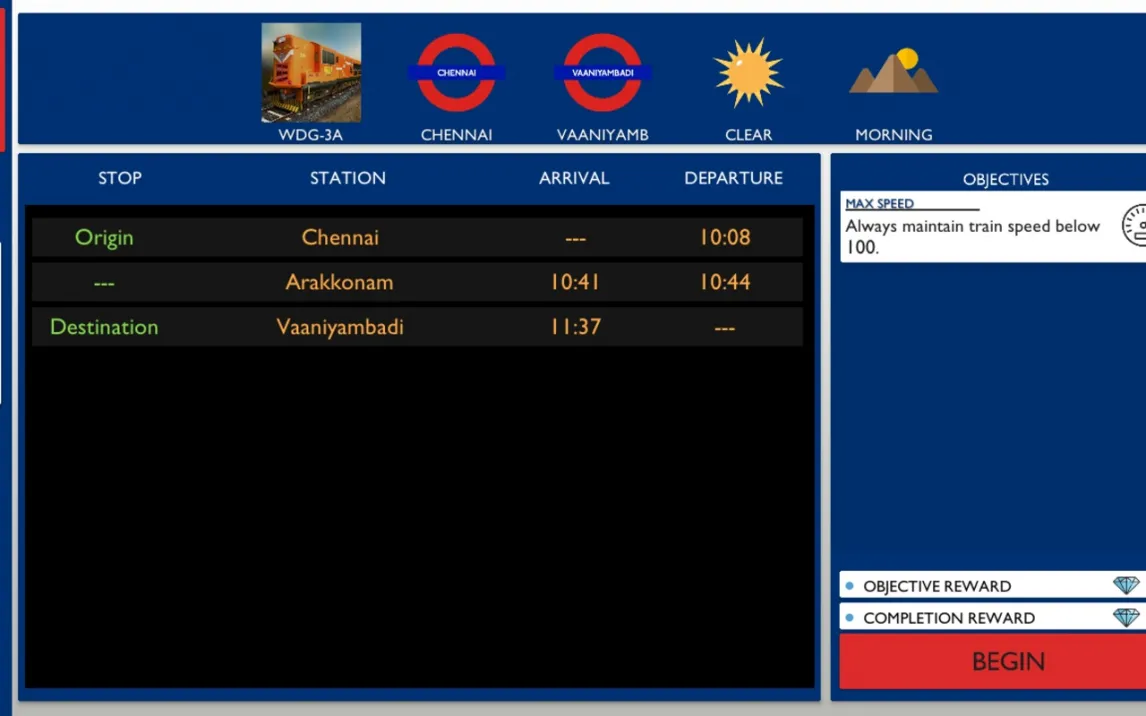Select the Chennai origin station roundel icon
This screenshot has width=1146, height=716.
pyautogui.click(x=456, y=73)
